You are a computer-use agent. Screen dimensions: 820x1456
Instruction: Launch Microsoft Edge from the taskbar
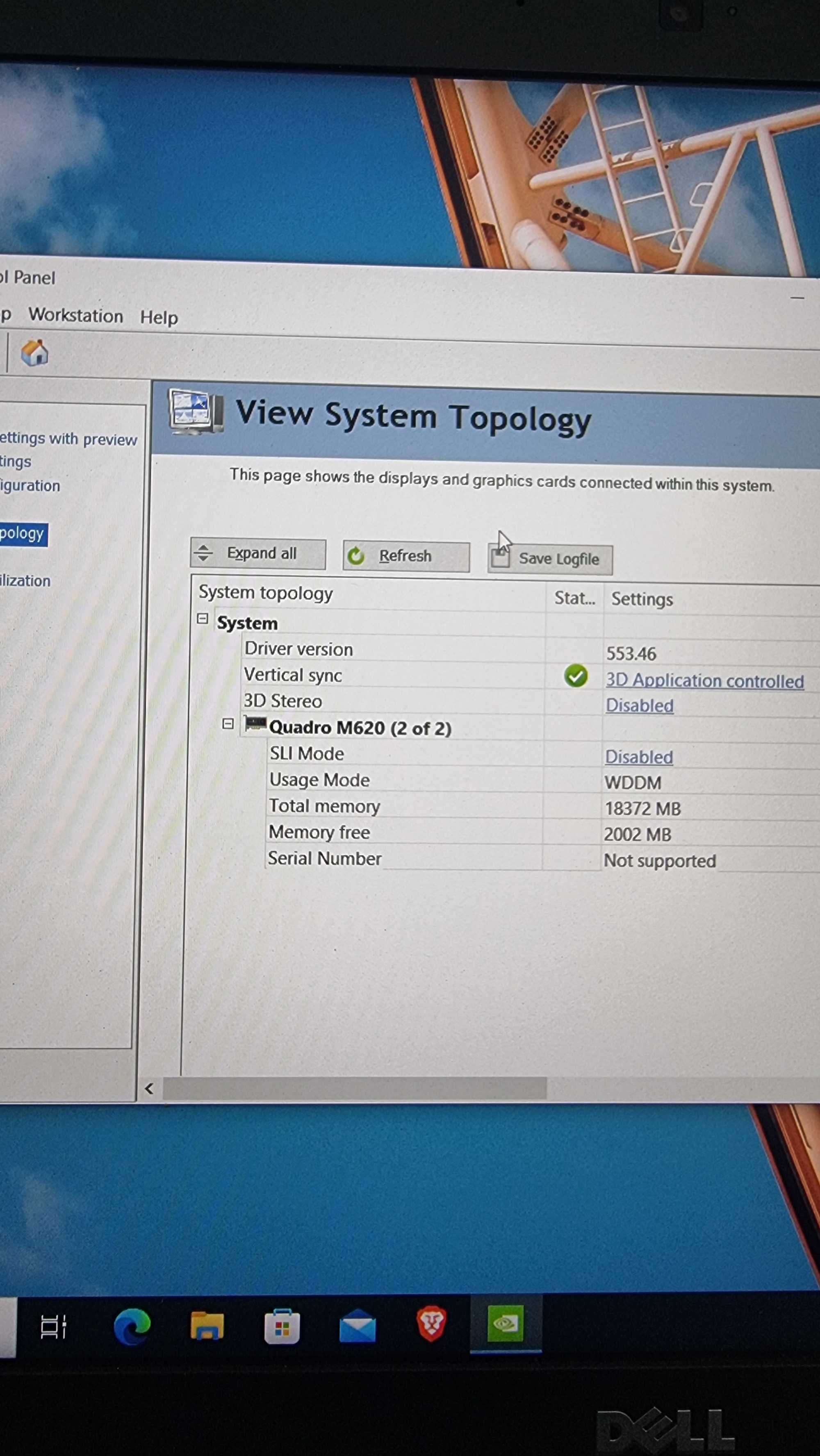point(132,1326)
